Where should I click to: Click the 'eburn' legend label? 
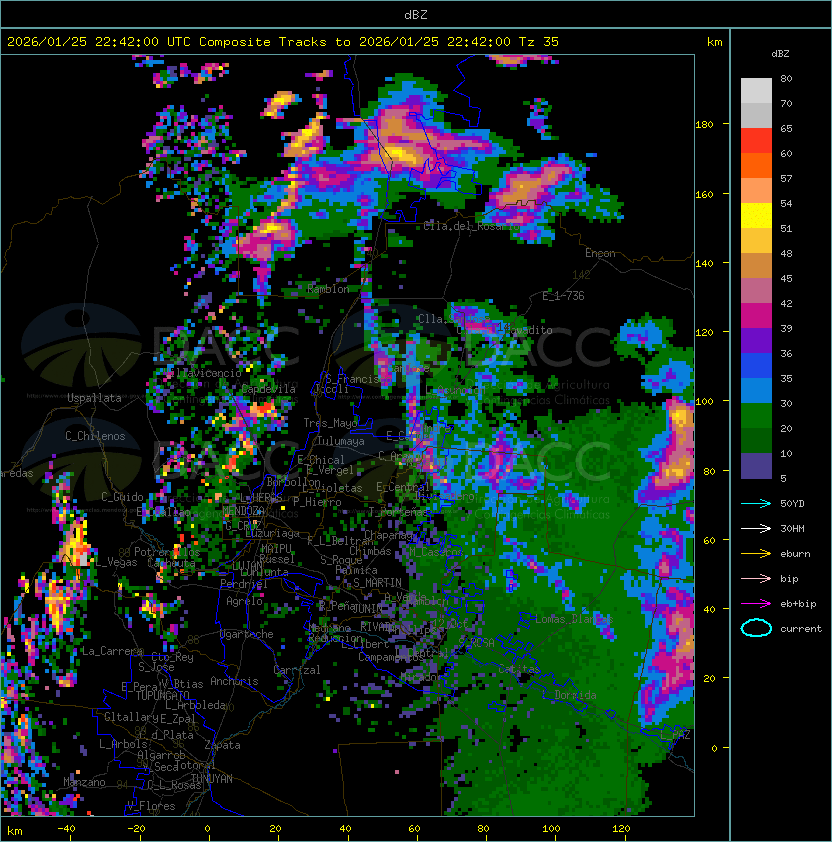[x=795, y=554]
